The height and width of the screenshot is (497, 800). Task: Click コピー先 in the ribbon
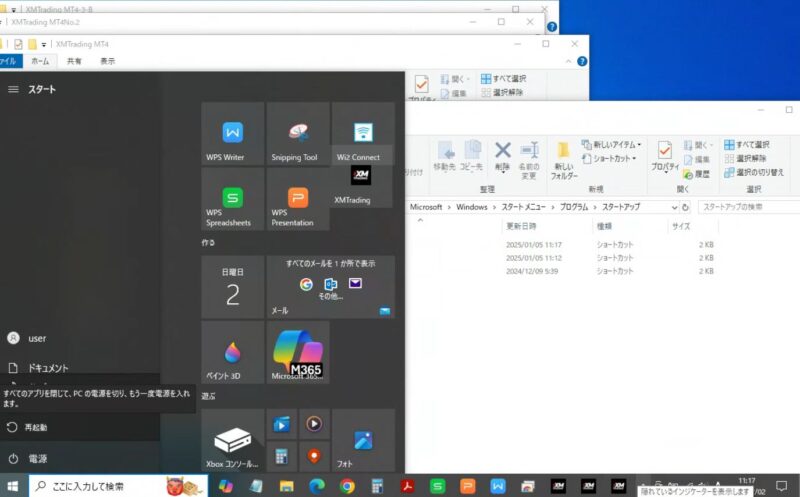471,157
